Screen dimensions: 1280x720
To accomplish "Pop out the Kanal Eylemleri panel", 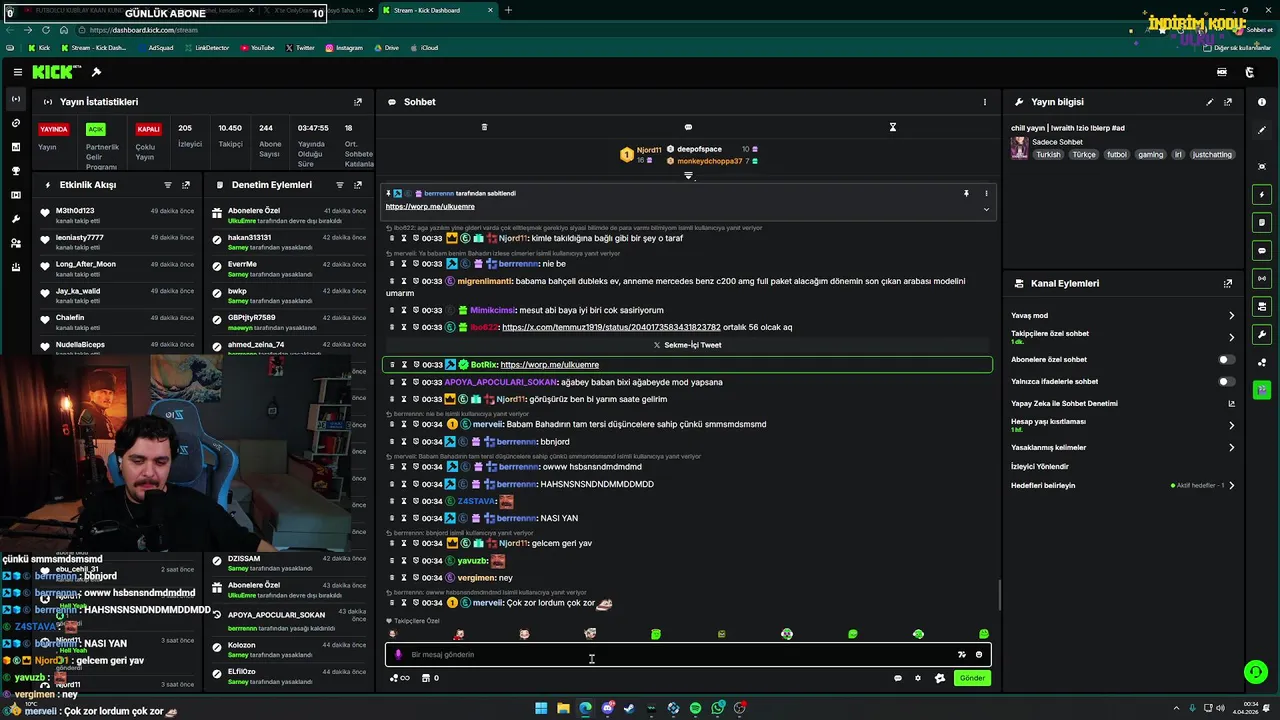I will (x=1228, y=284).
